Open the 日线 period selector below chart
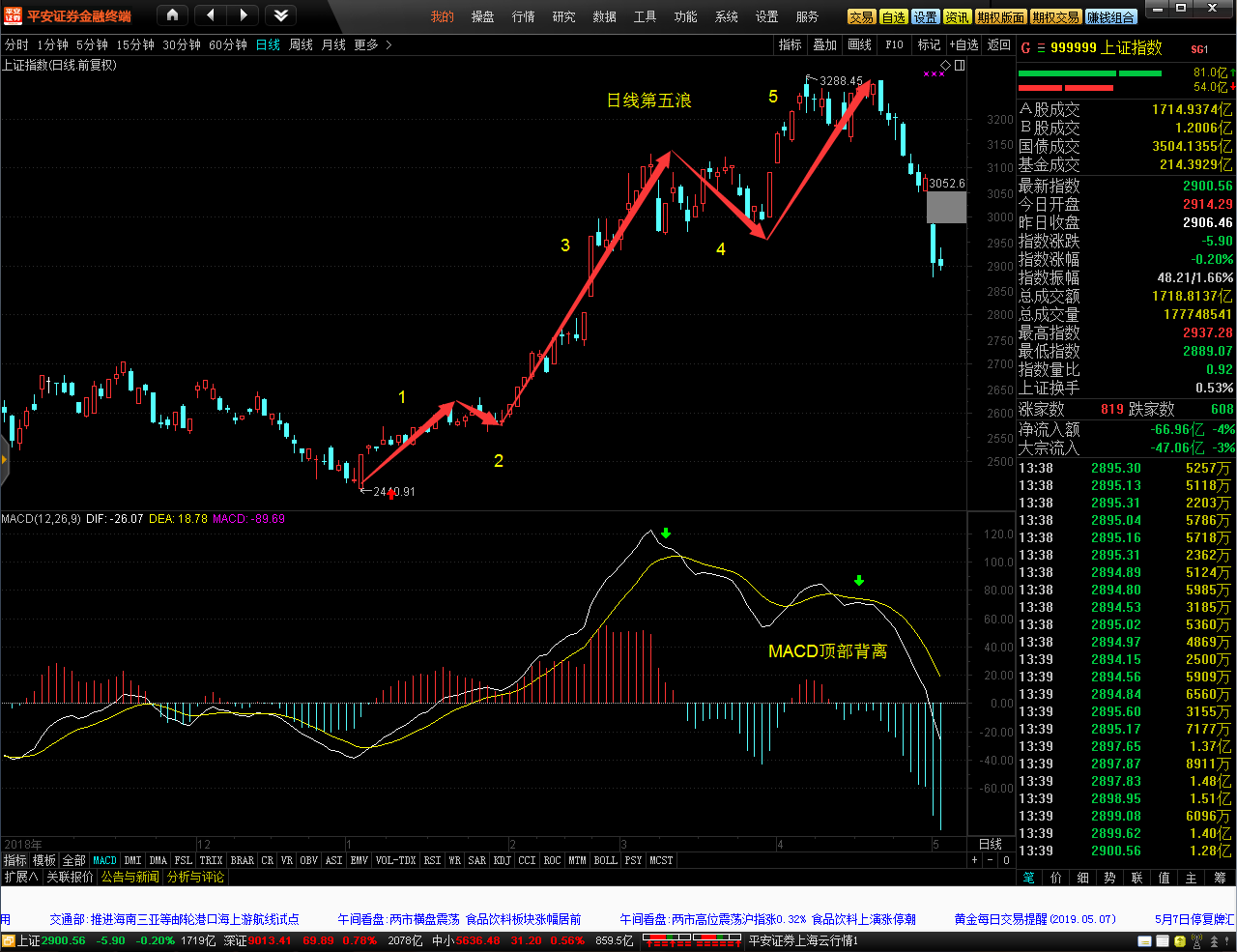1237x952 pixels. click(991, 844)
